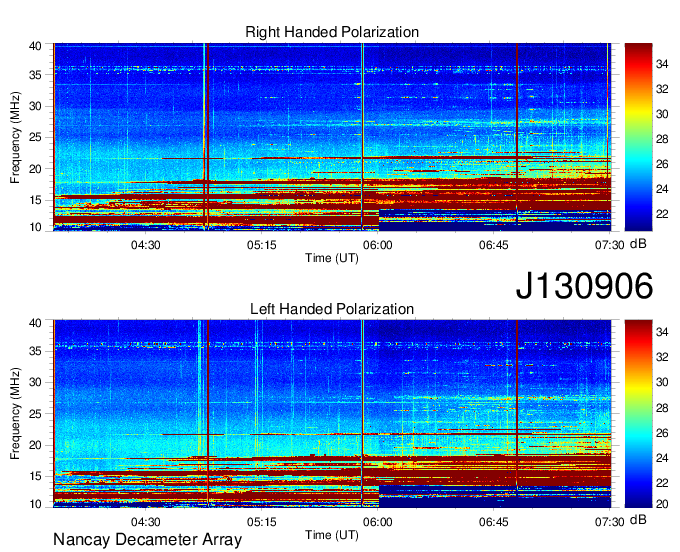Click the right-handed polarization color scale bar

click(x=638, y=137)
